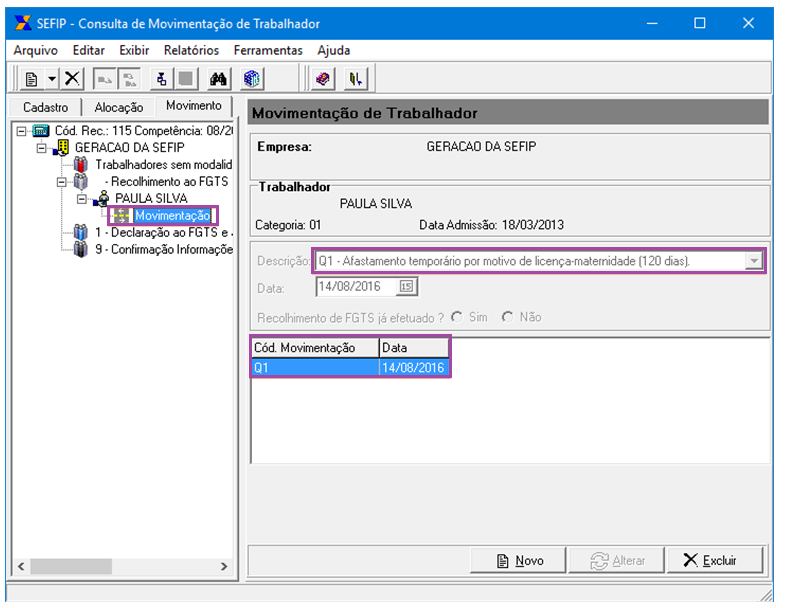Click the Alterar button
This screenshot has width=791, height=608.
pos(616,561)
